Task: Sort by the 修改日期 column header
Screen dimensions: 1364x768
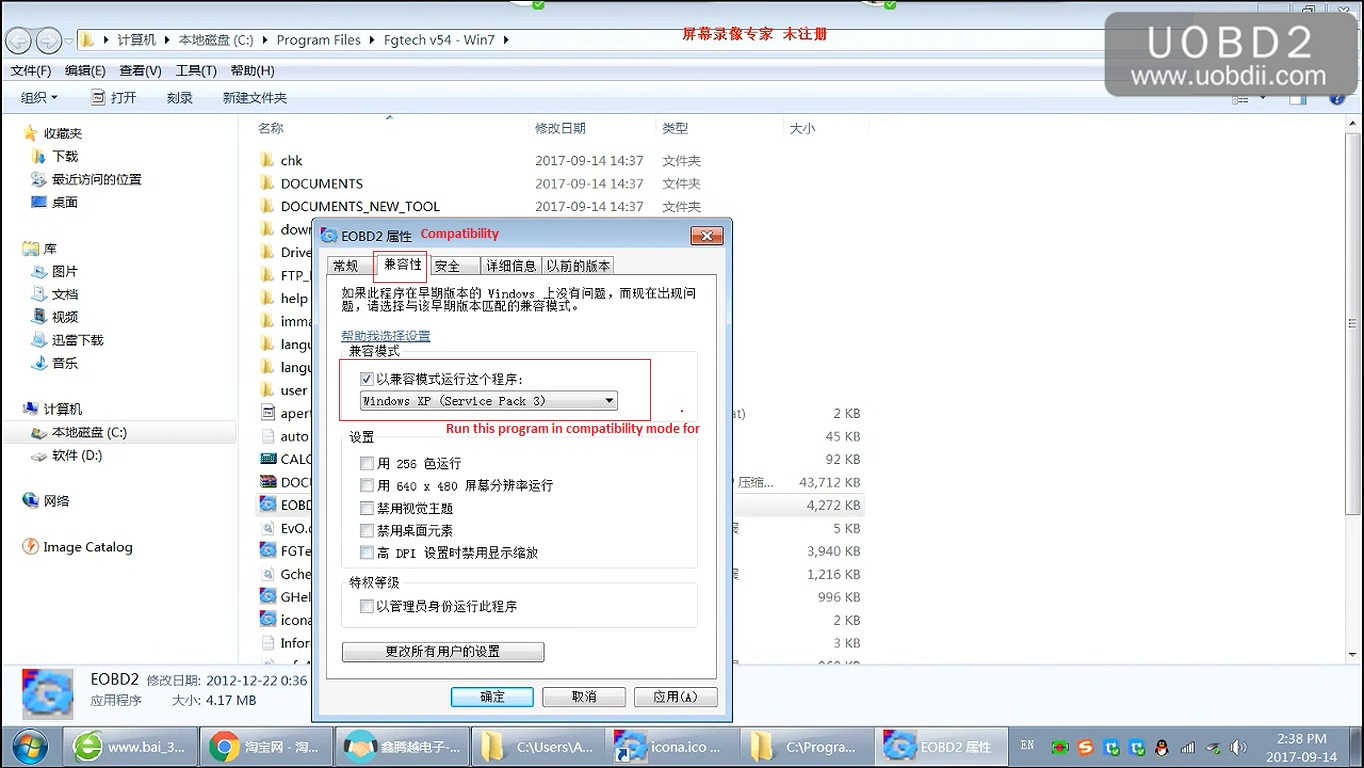Action: pyautogui.click(x=560, y=128)
